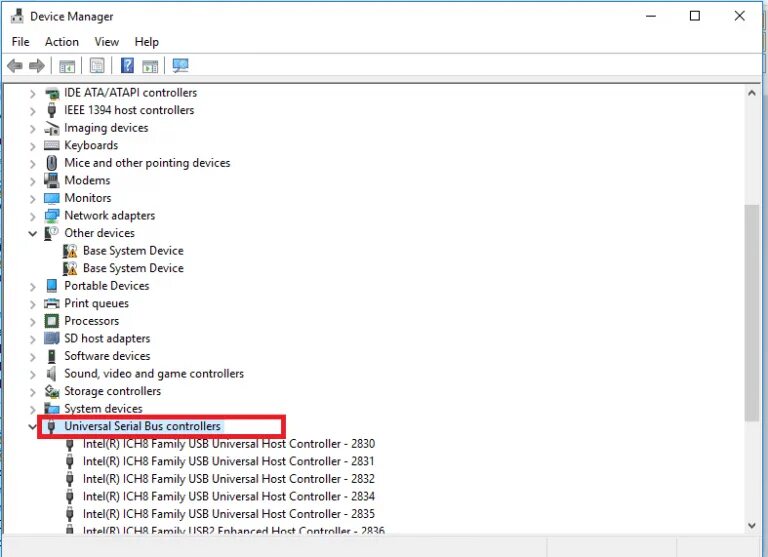Click the IDE ATA/ATAPI controllers icon
This screenshot has width=768, height=557.
[x=51, y=93]
